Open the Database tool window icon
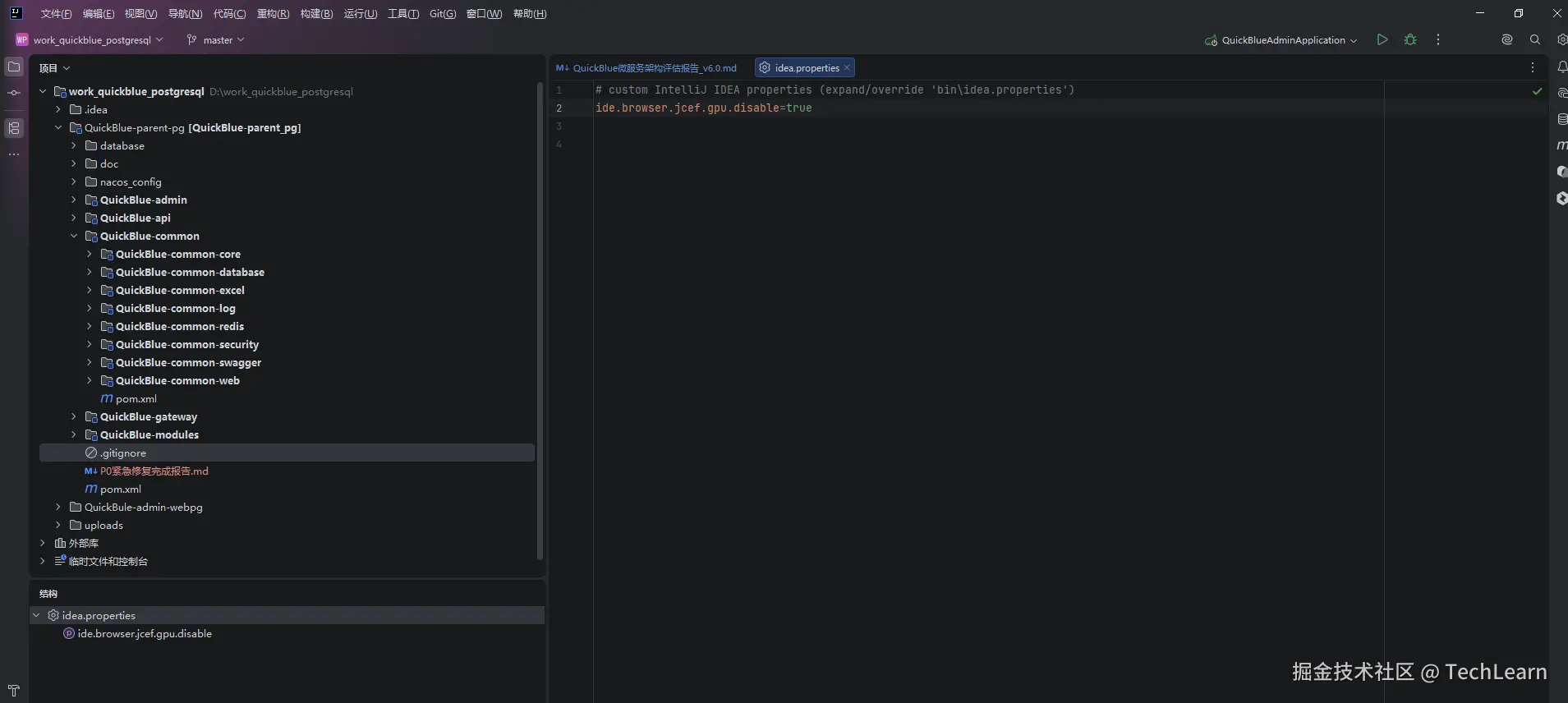 point(1561,119)
